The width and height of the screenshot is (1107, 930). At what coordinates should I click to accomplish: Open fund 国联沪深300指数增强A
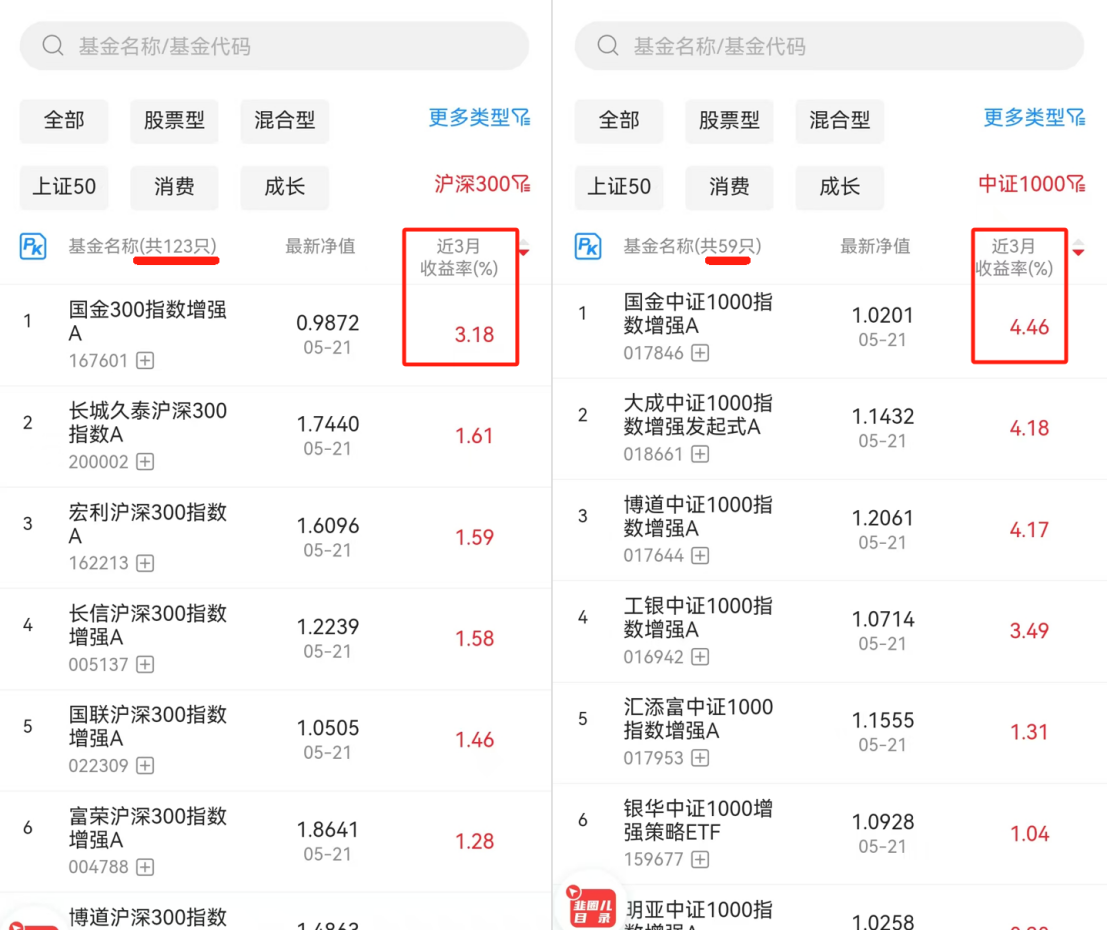[x=148, y=726]
